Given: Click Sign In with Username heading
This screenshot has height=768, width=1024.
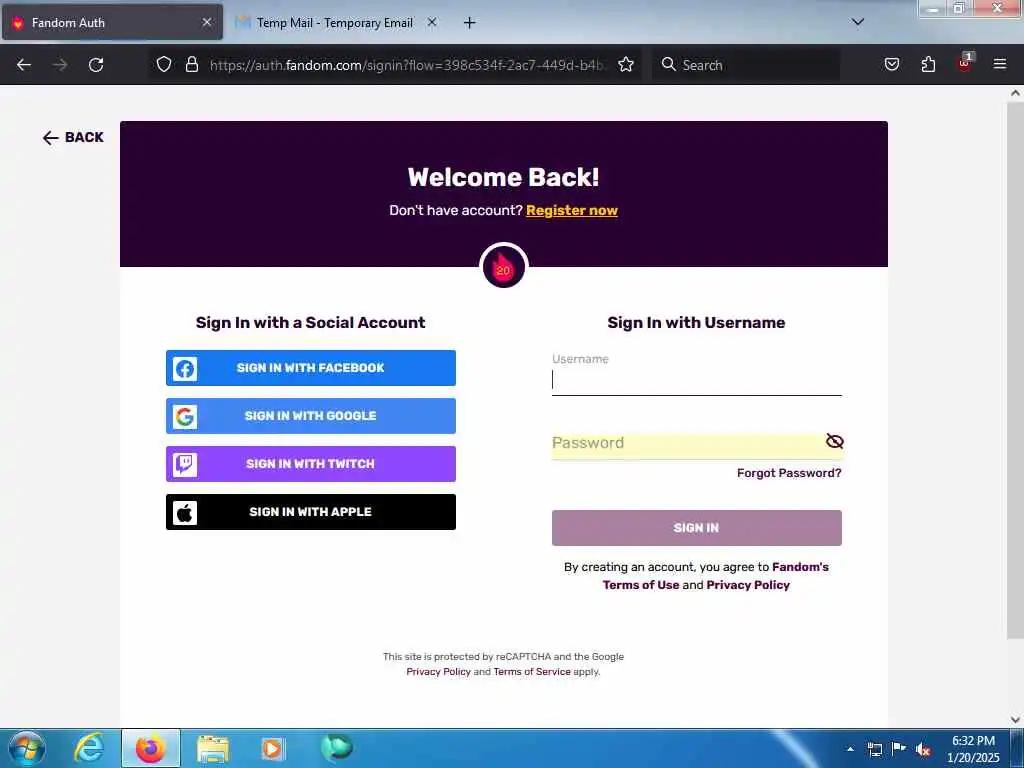Looking at the screenshot, I should click(x=696, y=323).
